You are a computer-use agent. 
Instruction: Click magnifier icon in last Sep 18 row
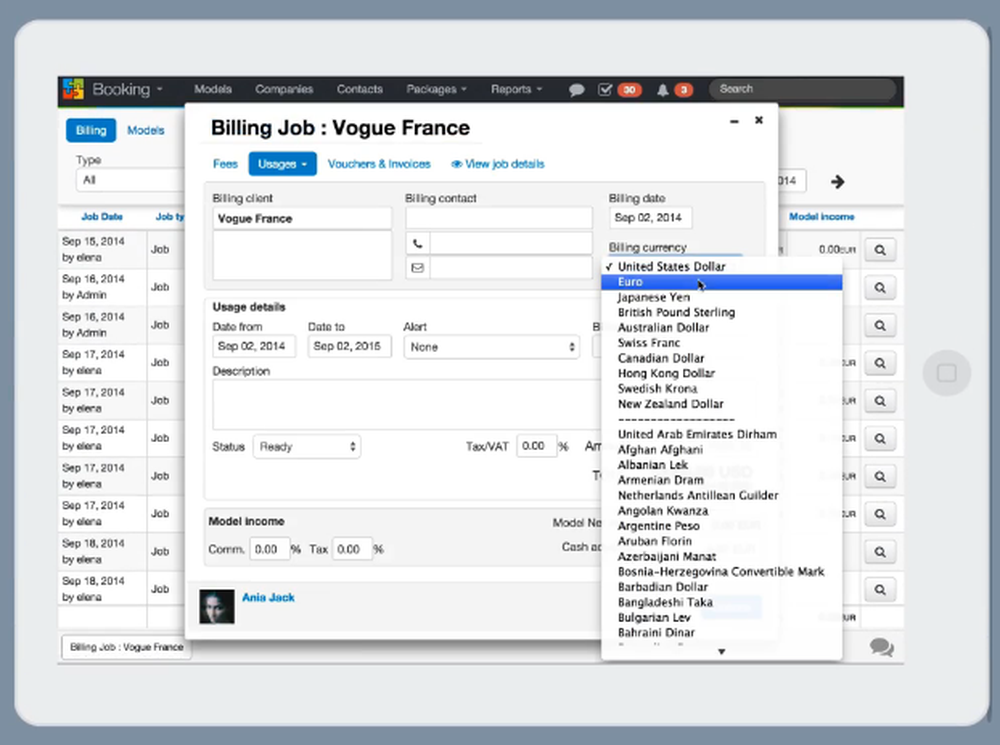point(880,589)
